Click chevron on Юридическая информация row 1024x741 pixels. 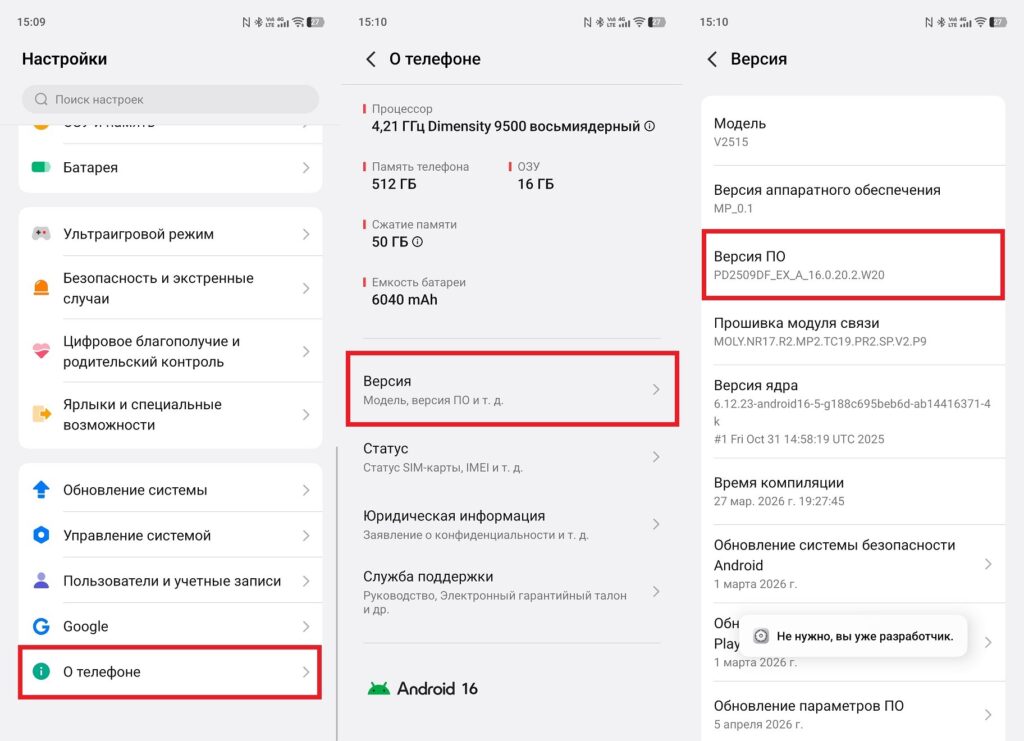(x=656, y=524)
